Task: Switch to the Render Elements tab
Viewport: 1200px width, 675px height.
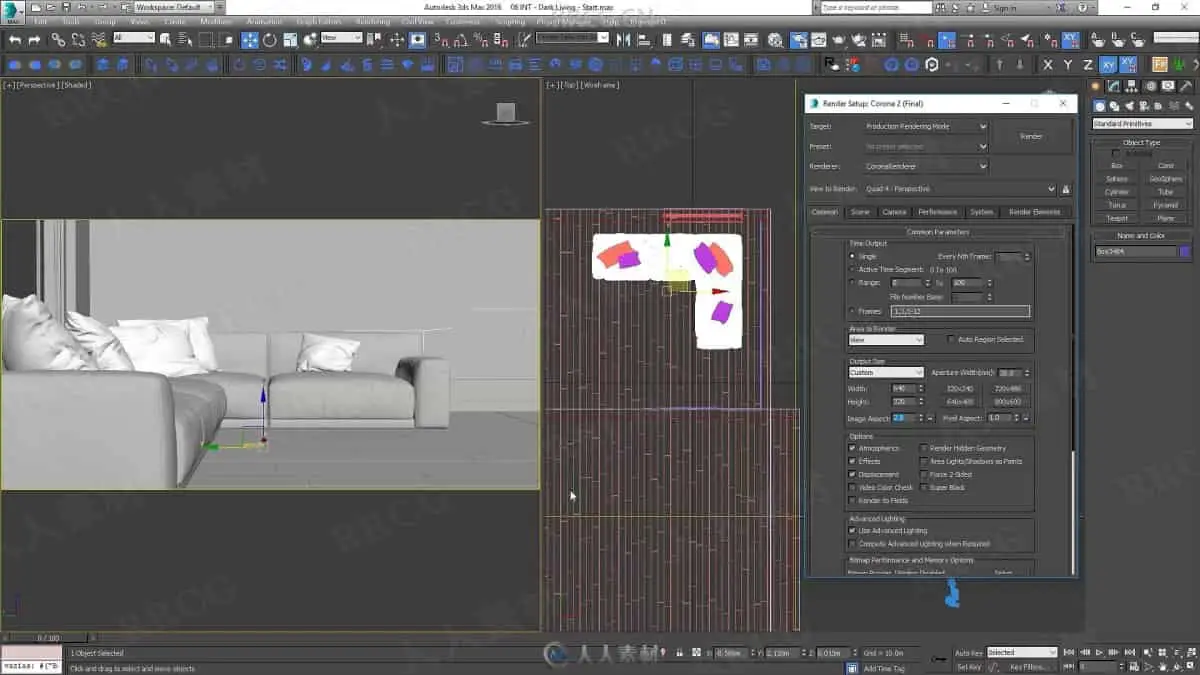Action: click(1034, 212)
